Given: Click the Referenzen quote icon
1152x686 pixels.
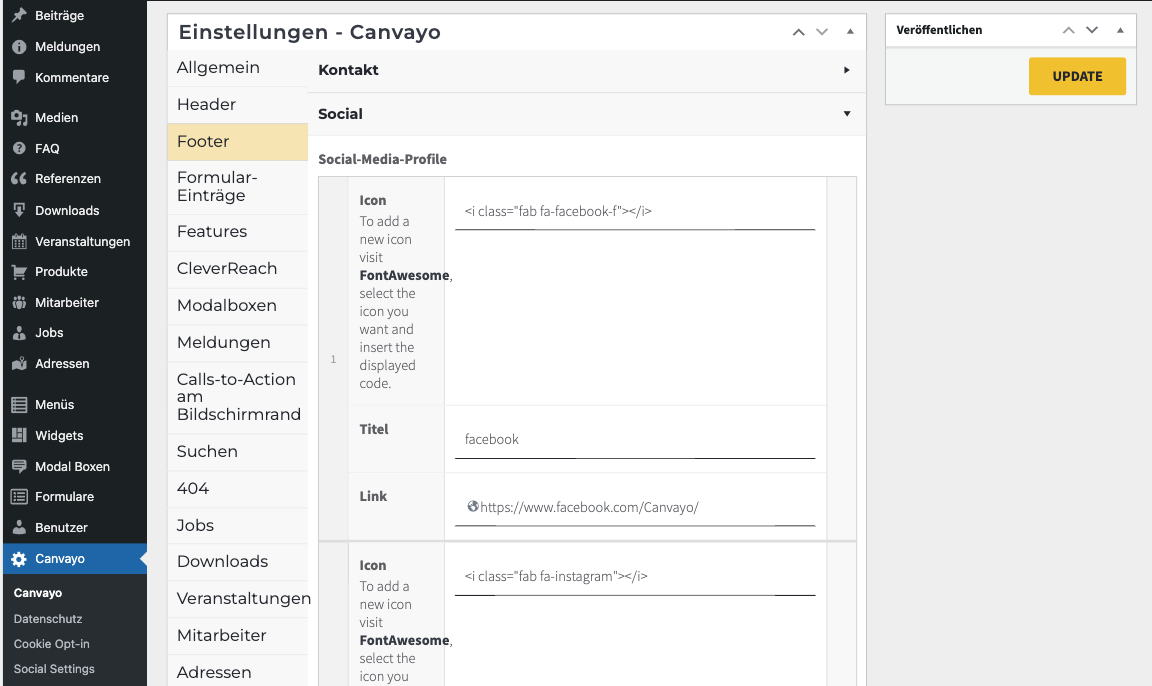Looking at the screenshot, I should pos(19,179).
